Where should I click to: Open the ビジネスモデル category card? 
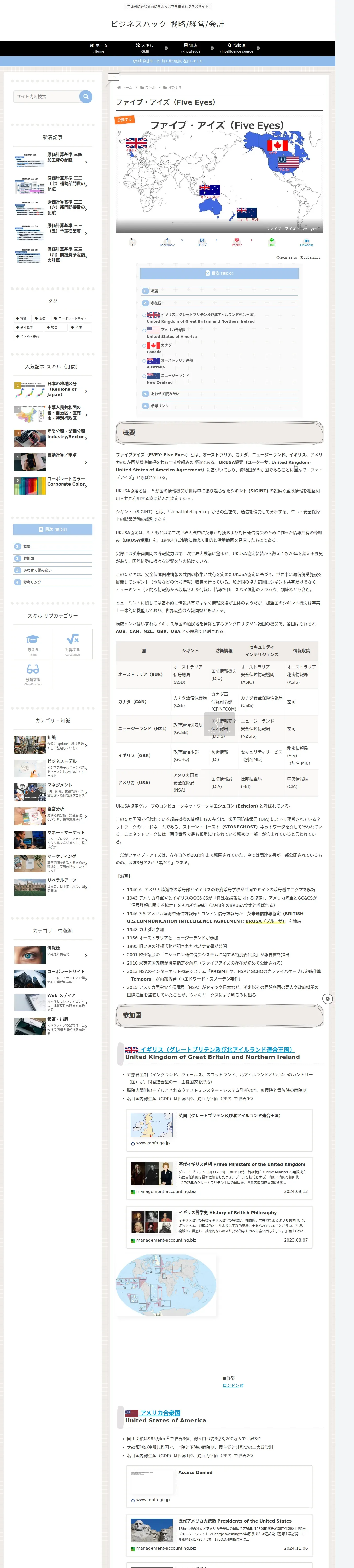point(53,768)
